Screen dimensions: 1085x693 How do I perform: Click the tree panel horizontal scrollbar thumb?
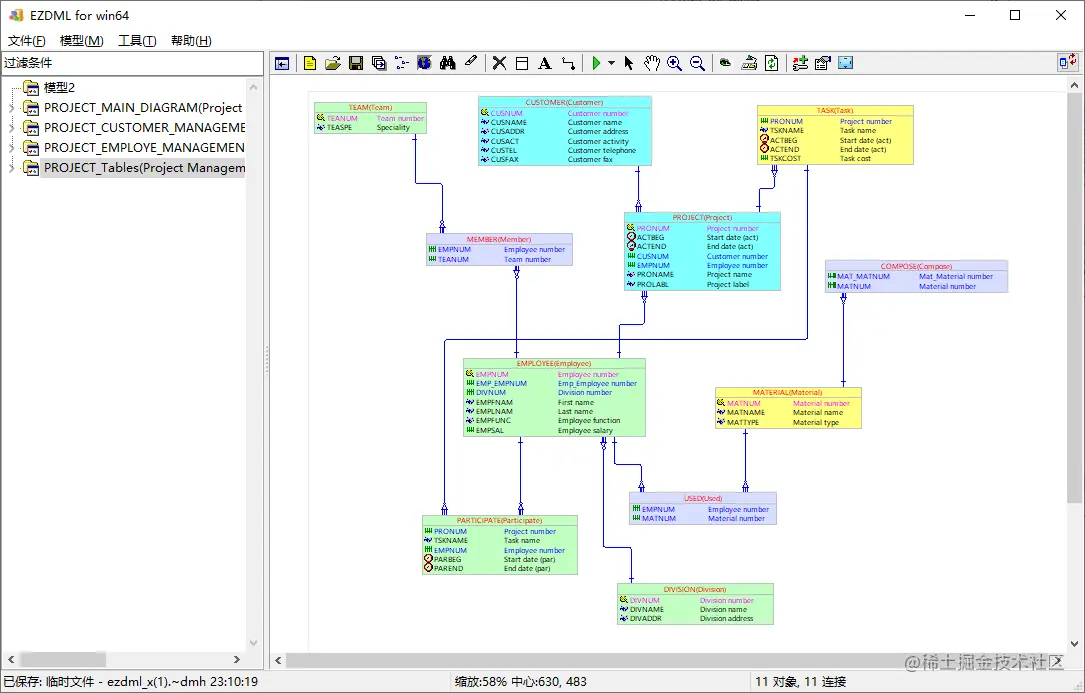click(63, 659)
